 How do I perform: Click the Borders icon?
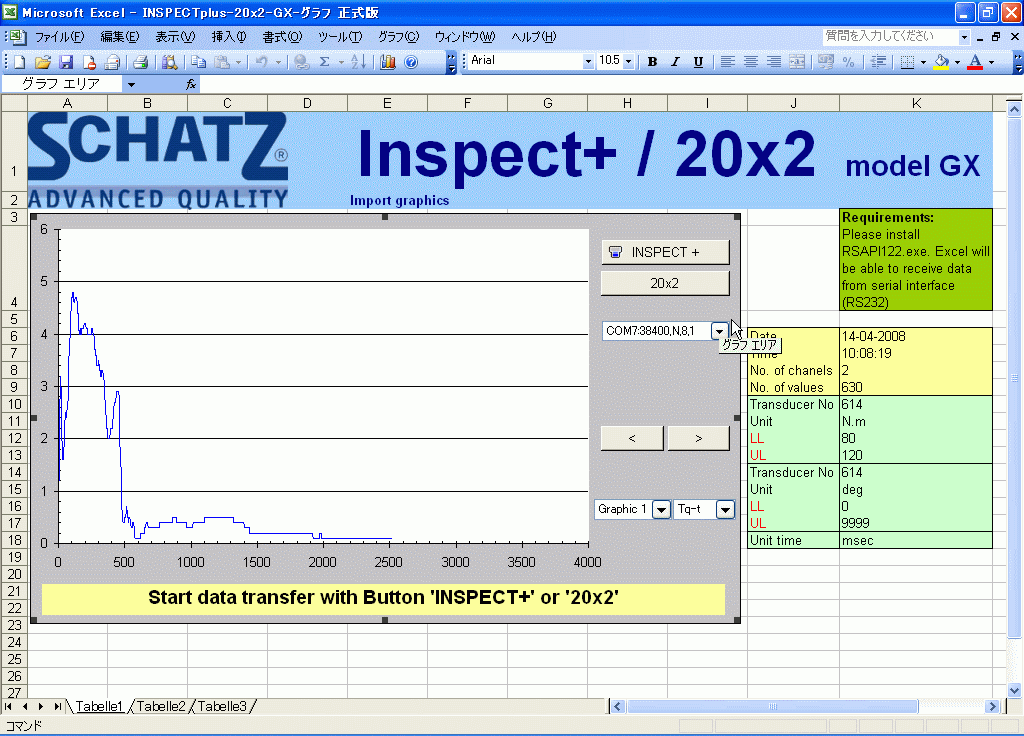pos(907,62)
